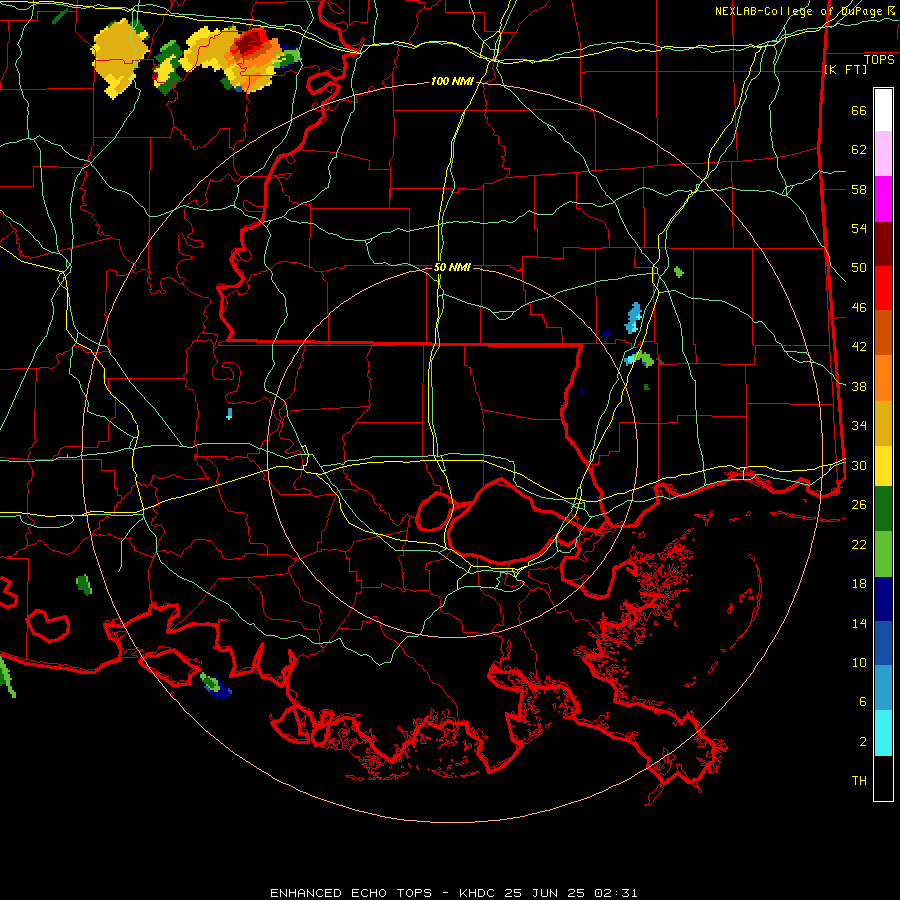
Task: Click the cyan swatch near 2
Action: point(883,733)
